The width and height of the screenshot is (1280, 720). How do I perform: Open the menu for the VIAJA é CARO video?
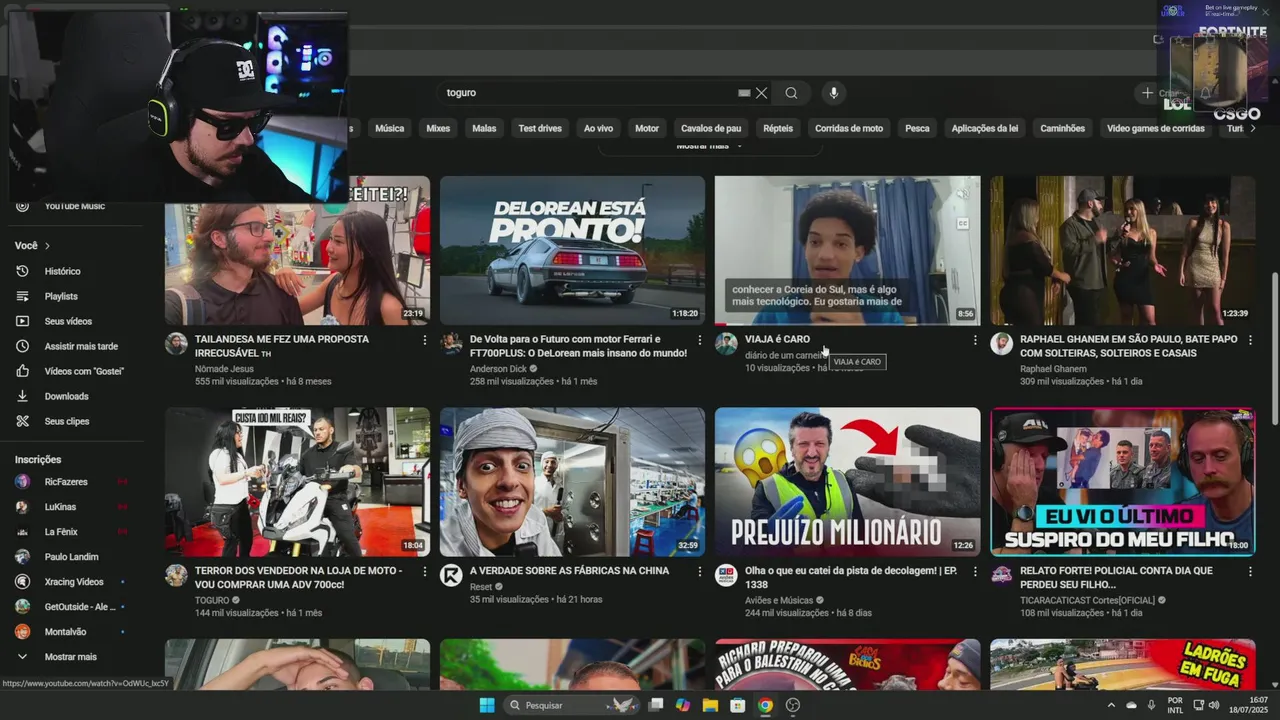[x=975, y=340]
